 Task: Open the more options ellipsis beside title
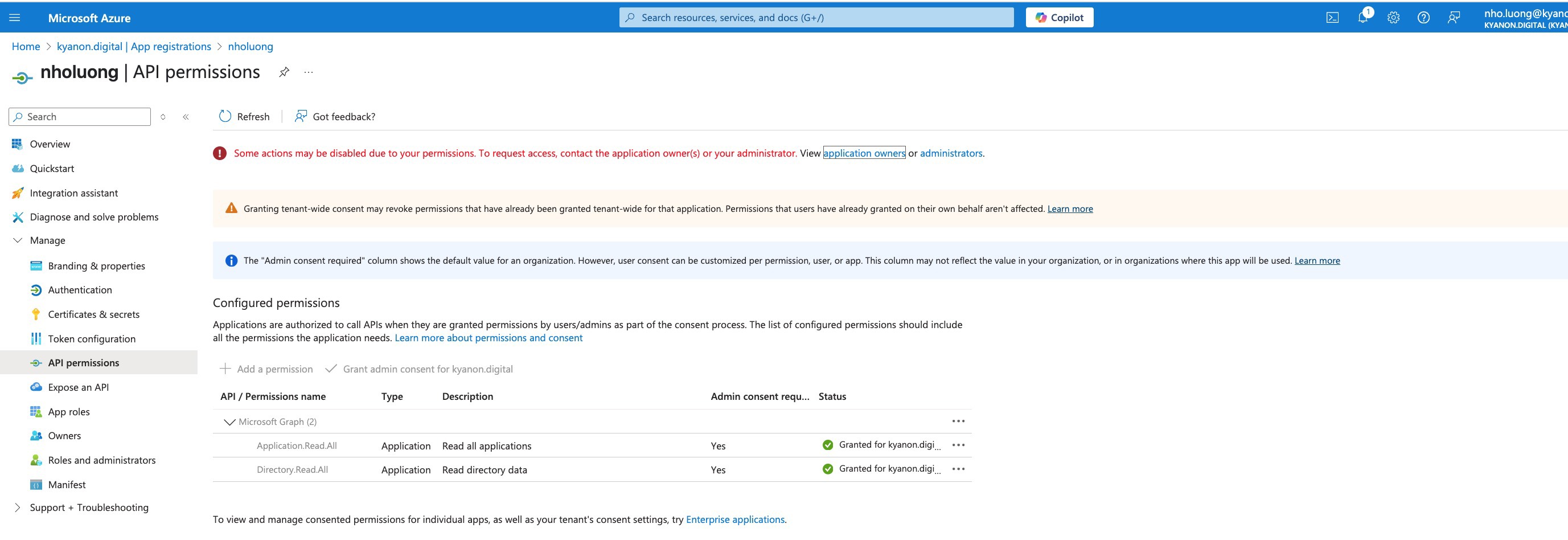click(309, 72)
